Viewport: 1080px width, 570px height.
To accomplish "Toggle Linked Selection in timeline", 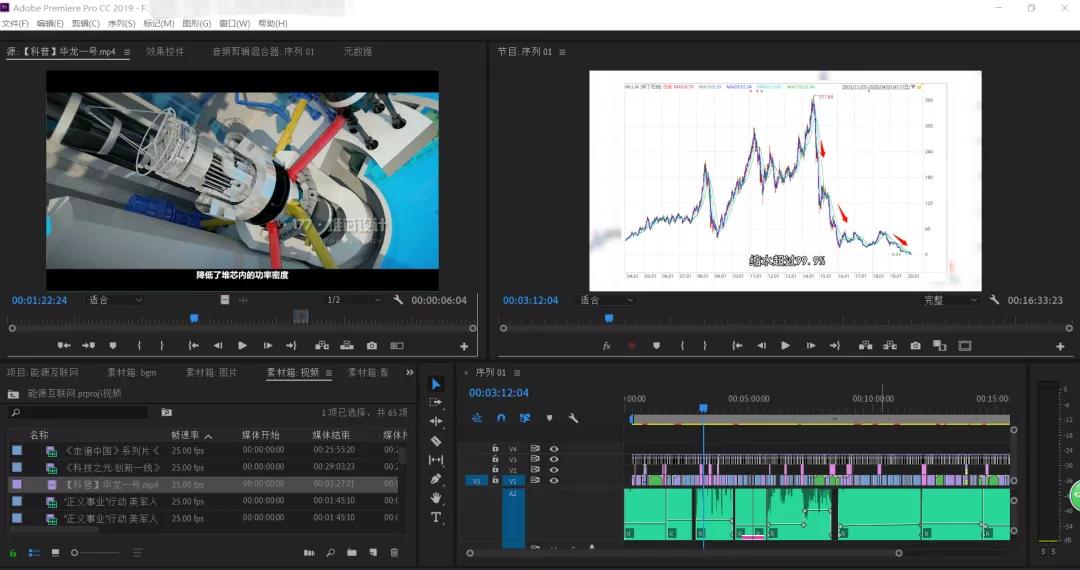I will coord(525,418).
